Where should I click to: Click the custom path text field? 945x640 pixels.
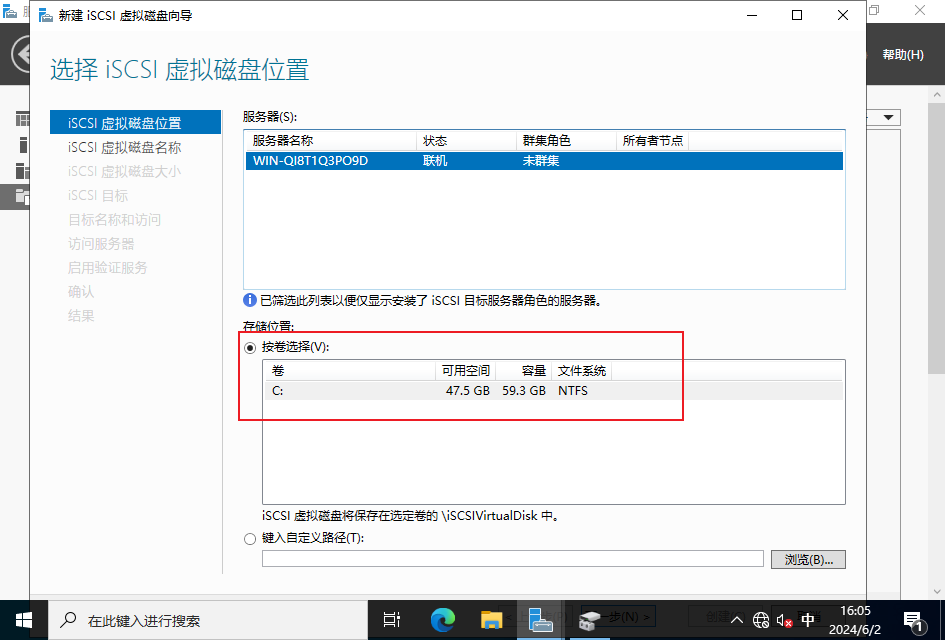(x=512, y=559)
